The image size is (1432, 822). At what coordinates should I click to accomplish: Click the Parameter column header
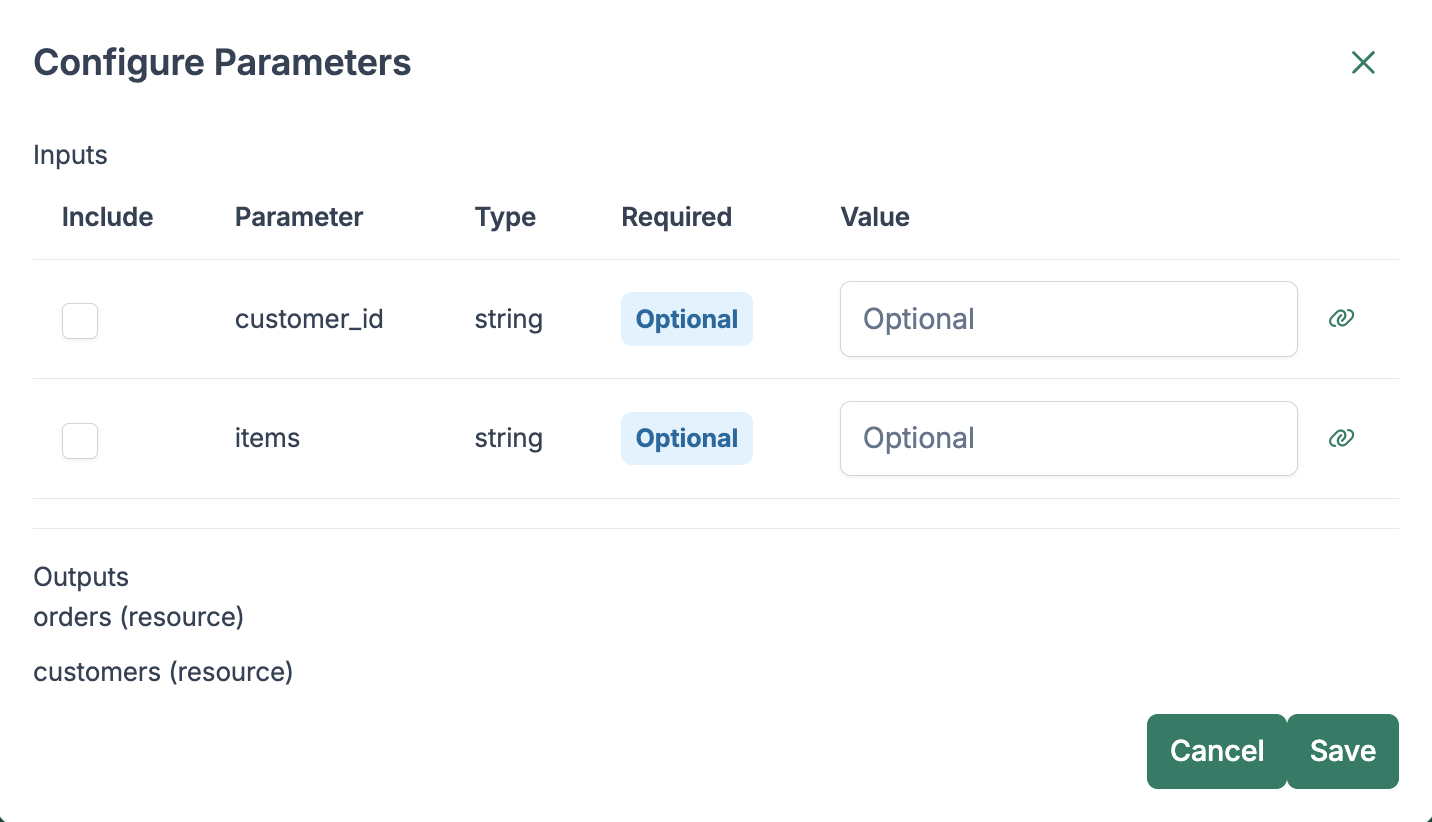pos(299,217)
